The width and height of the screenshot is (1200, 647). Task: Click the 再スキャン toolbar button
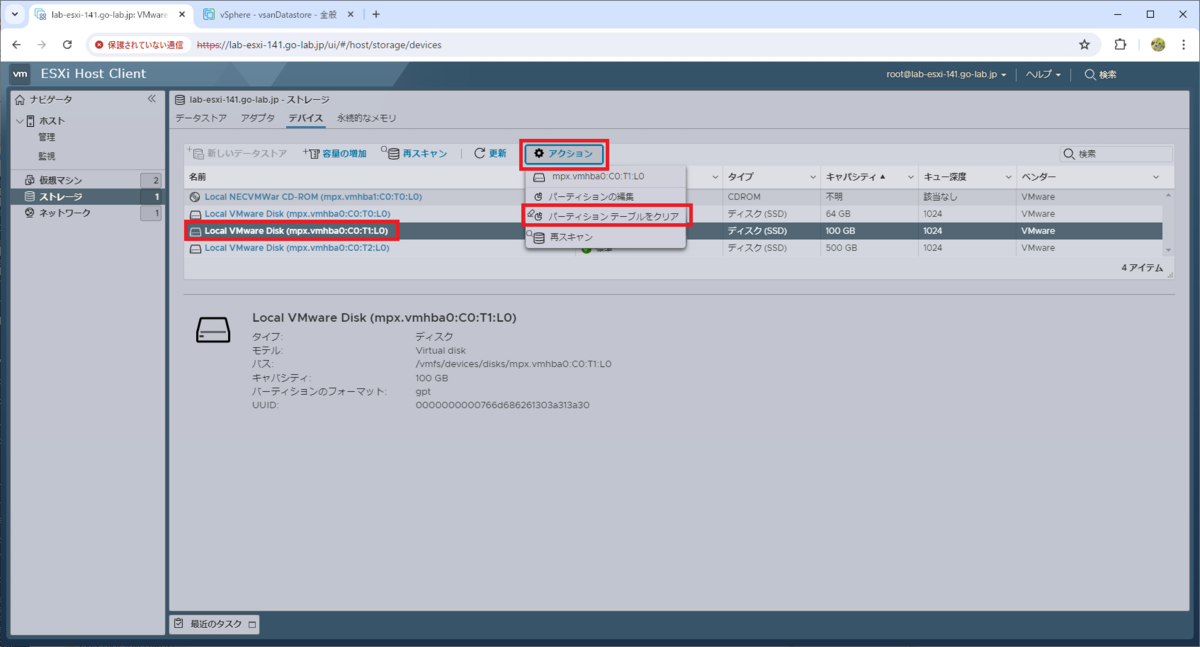[414, 153]
